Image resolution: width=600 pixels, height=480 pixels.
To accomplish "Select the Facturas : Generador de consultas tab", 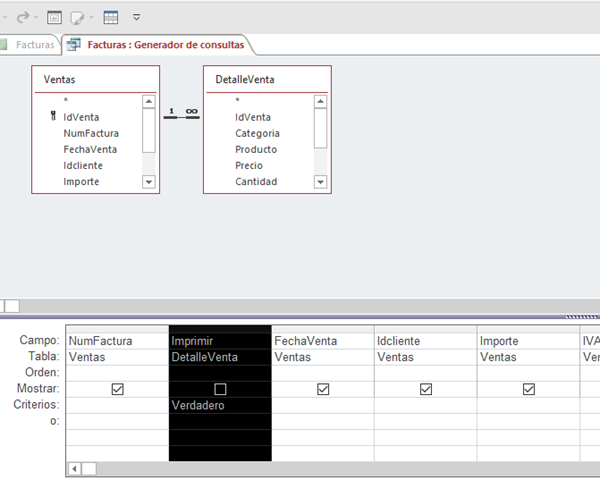I will (x=165, y=45).
